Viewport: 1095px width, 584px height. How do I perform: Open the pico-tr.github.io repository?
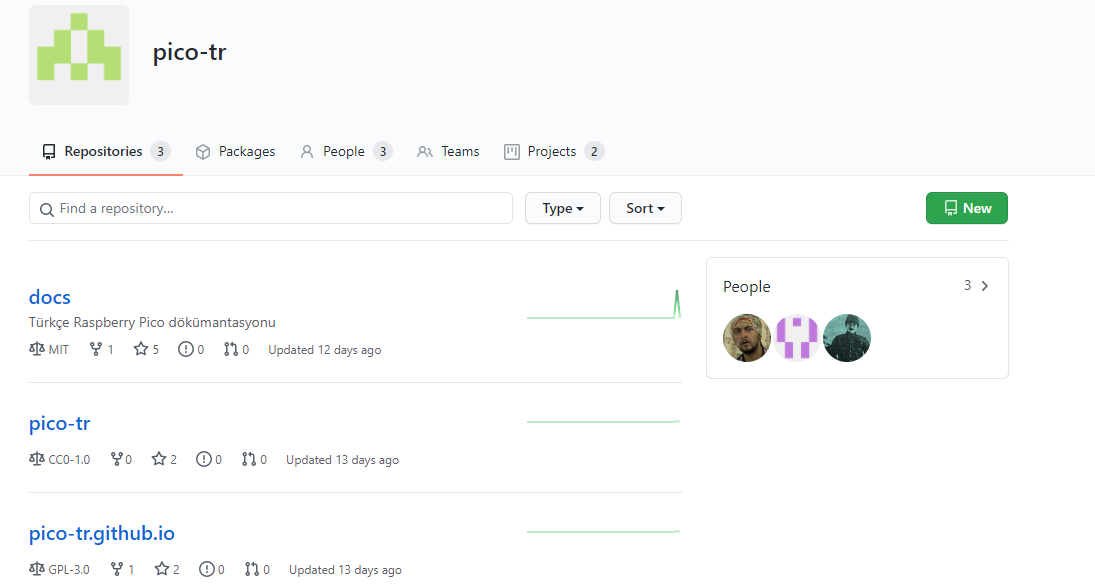point(102,534)
